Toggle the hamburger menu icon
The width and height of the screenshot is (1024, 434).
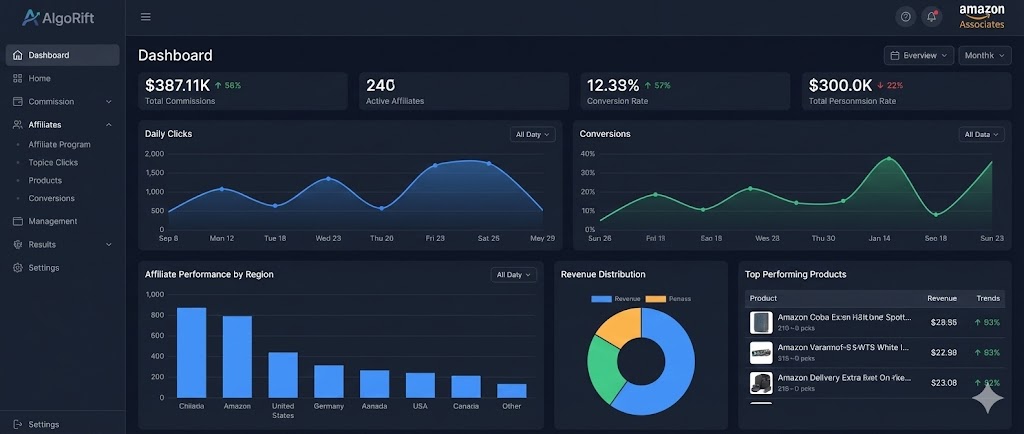click(x=146, y=17)
